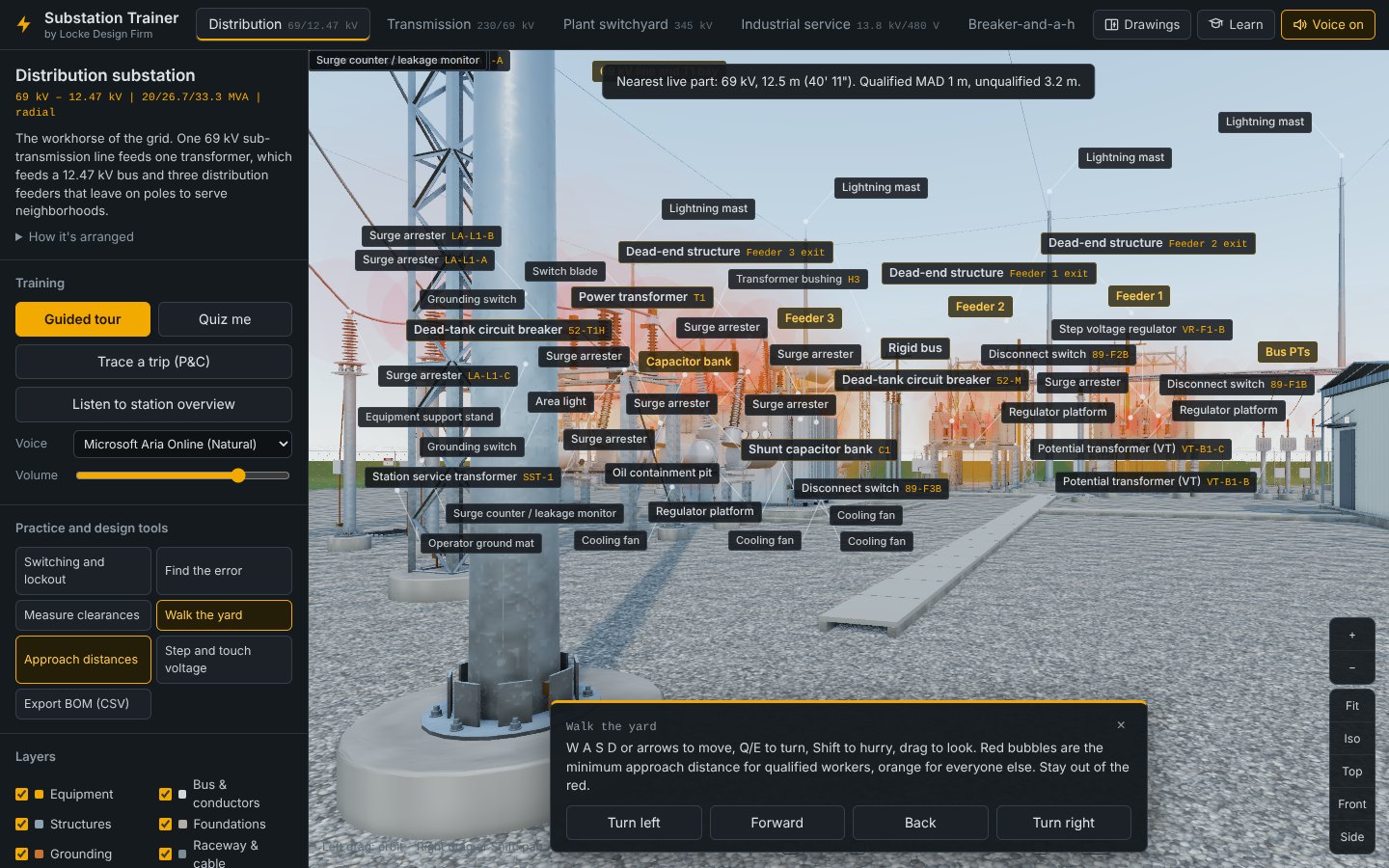The height and width of the screenshot is (868, 1389).
Task: Open the Learn section
Action: 1236,24
